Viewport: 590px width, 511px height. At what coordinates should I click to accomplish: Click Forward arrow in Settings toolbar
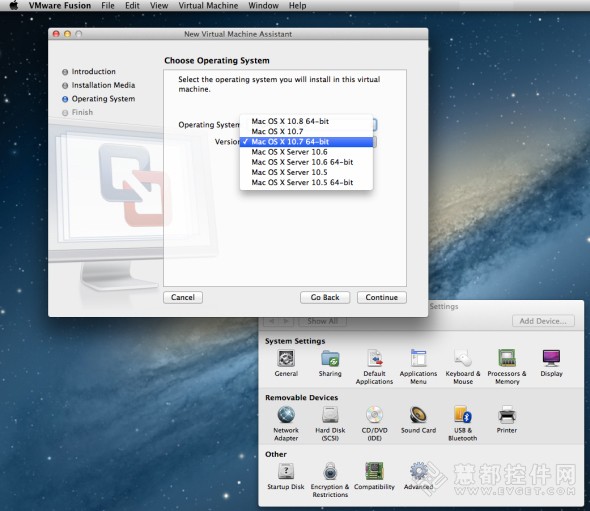[286, 321]
